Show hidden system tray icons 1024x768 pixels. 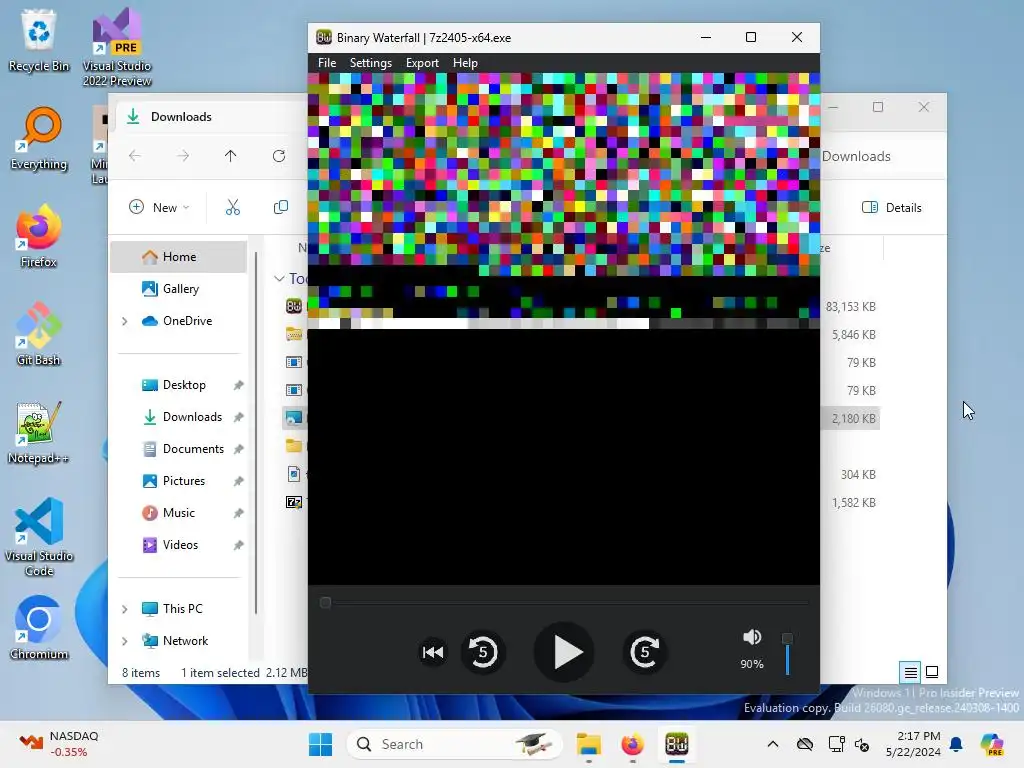point(773,744)
